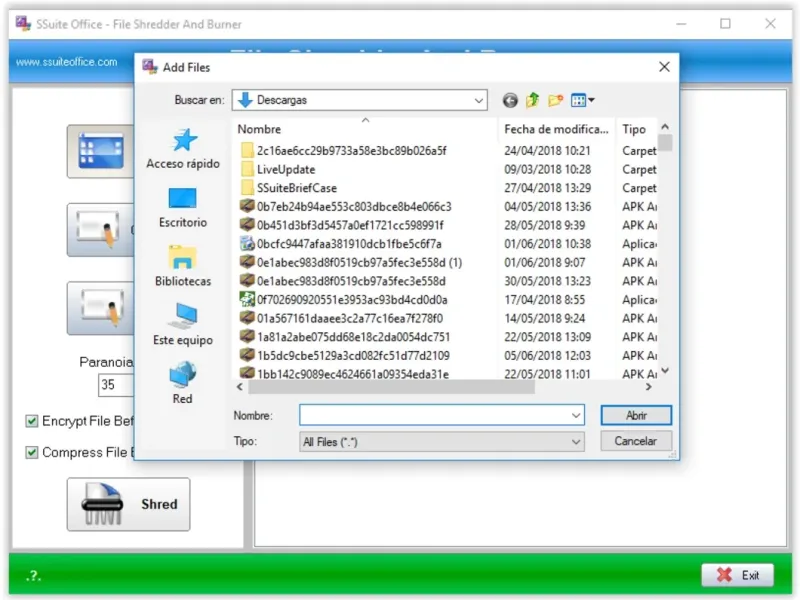Click date 28/05/2018 9:39
The height and width of the screenshot is (600, 800).
click(x=544, y=225)
